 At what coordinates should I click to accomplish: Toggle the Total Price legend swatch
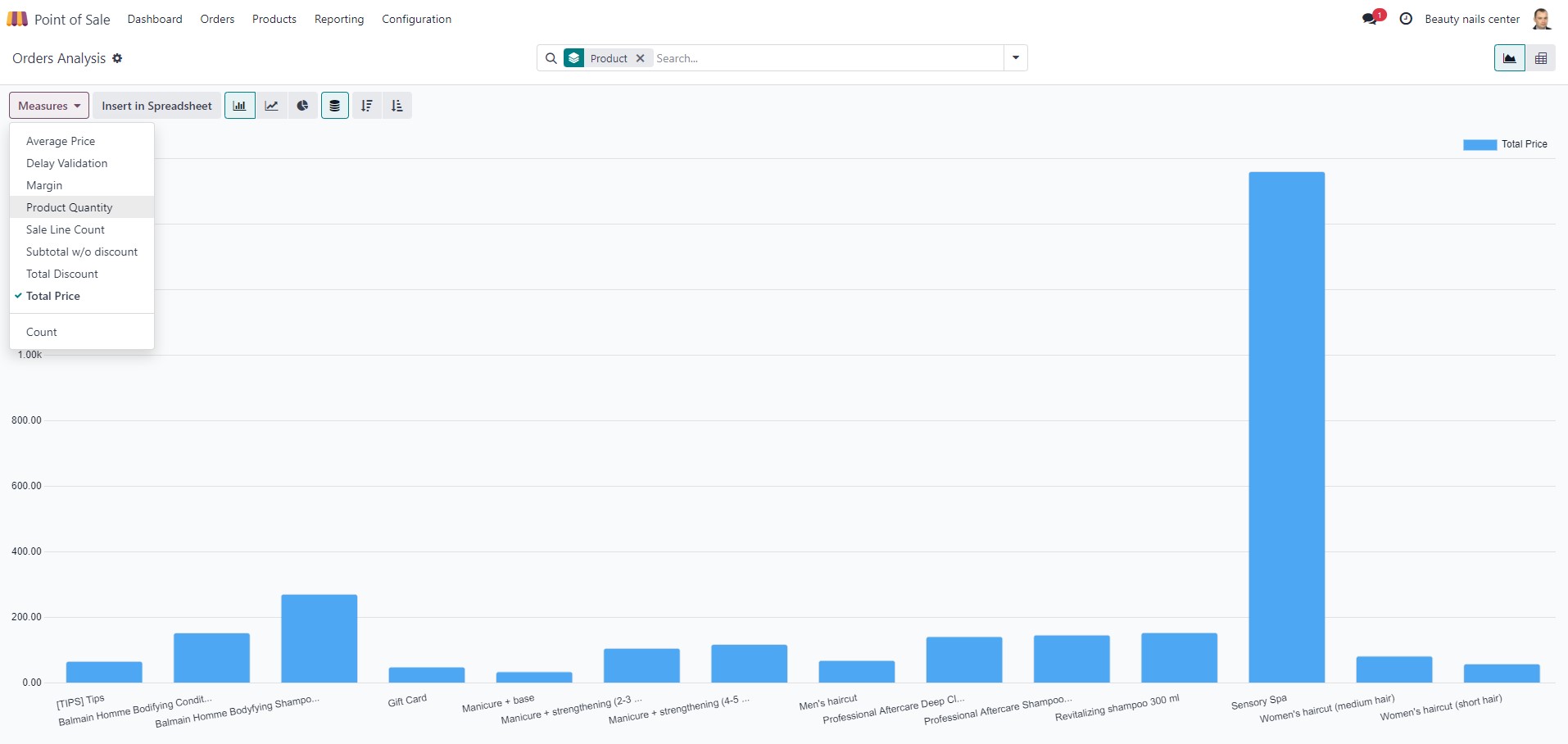(1480, 144)
